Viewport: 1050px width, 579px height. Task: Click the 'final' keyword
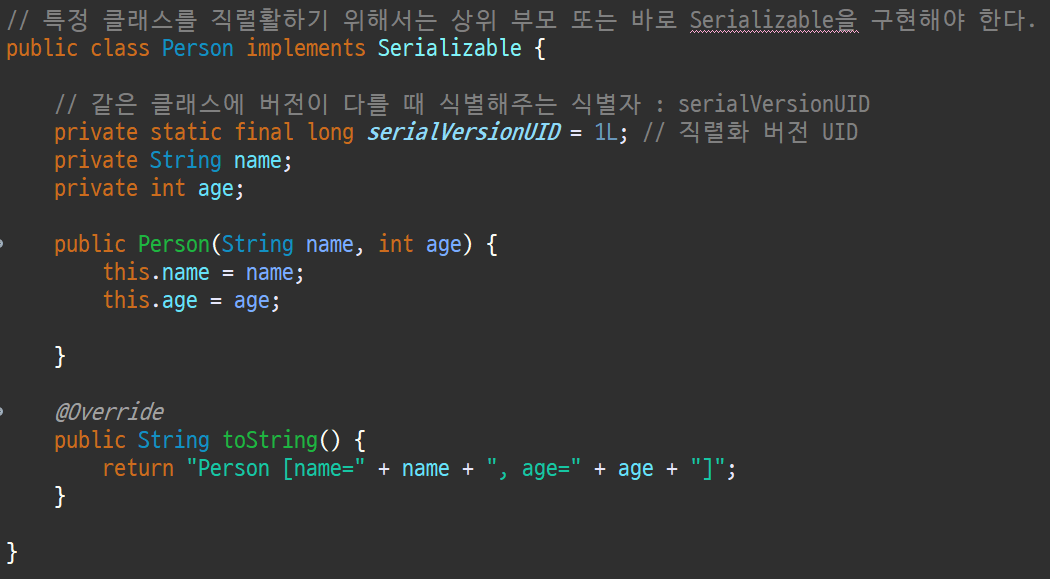coord(264,132)
